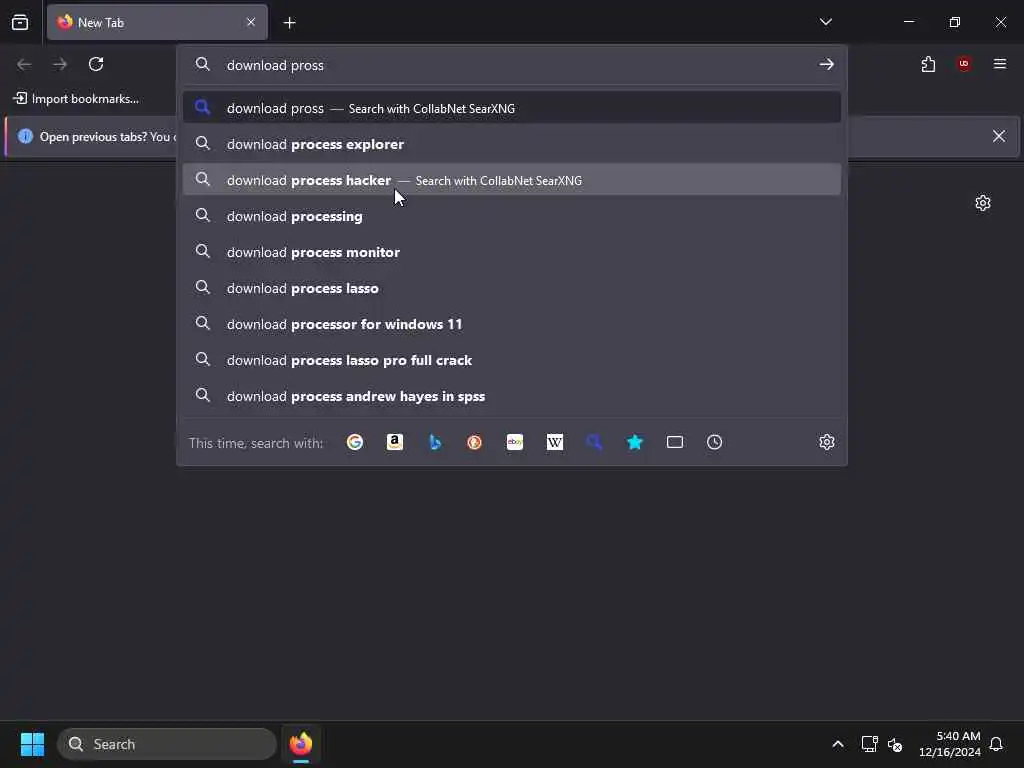This screenshot has width=1024, height=768.
Task: Choose the plain download process lasso suggestion
Action: 512,287
